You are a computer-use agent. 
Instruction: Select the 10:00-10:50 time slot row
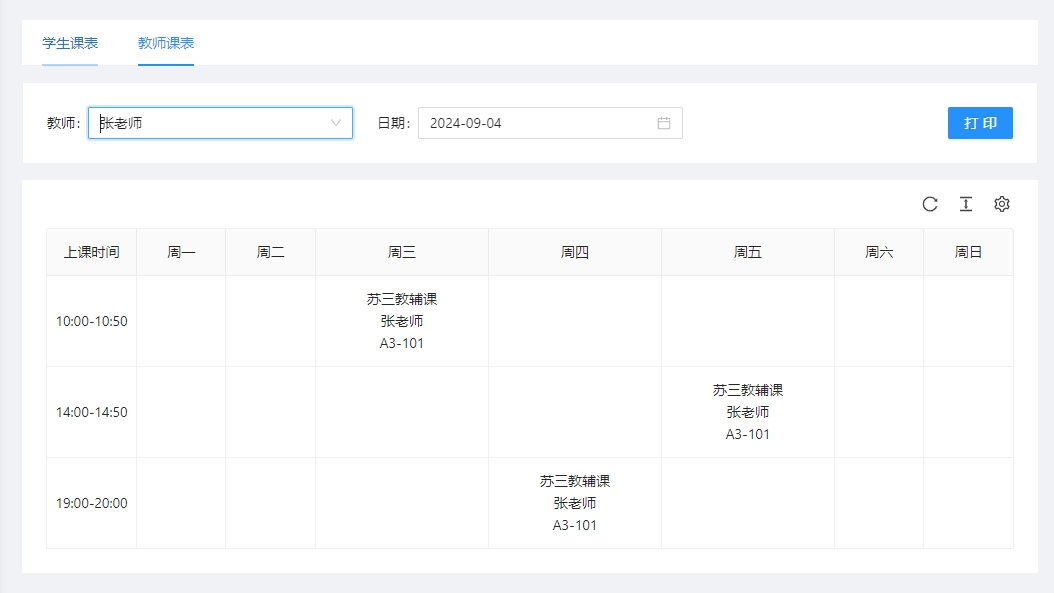(92, 321)
